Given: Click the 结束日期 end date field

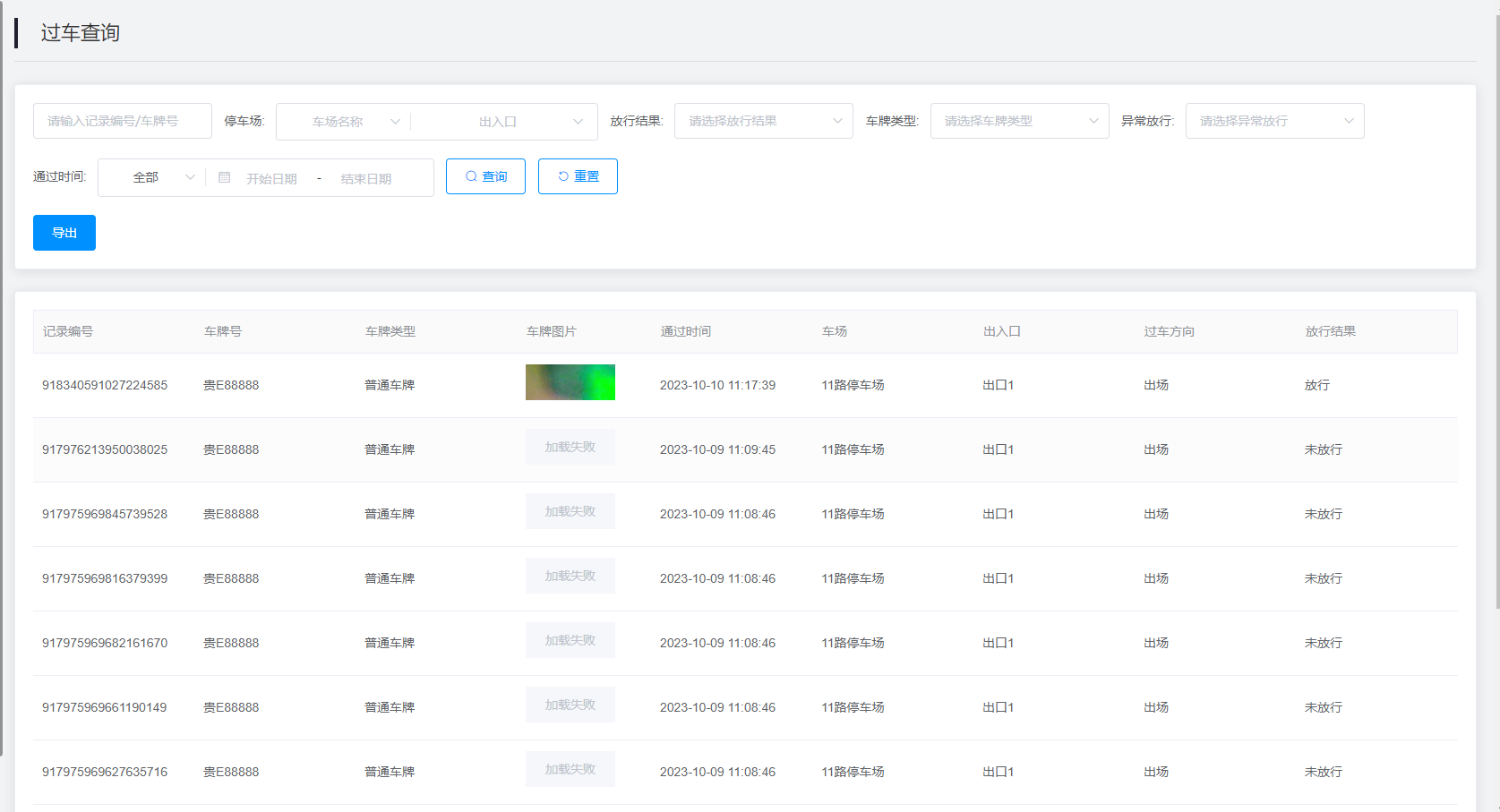Looking at the screenshot, I should 366,178.
